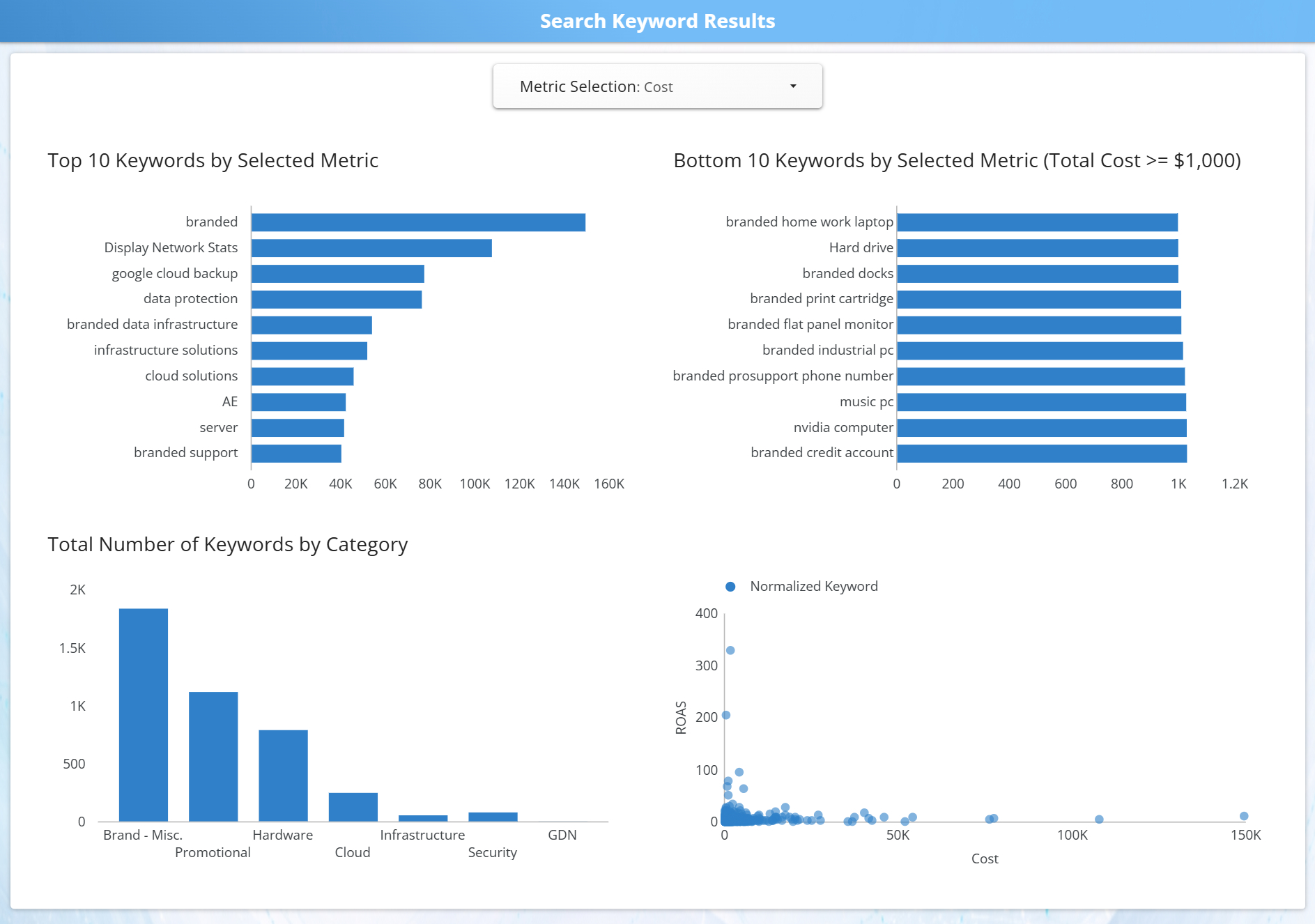Select the rightmost scatter point near 150K cost
Image resolution: width=1315 pixels, height=924 pixels.
click(x=1243, y=815)
